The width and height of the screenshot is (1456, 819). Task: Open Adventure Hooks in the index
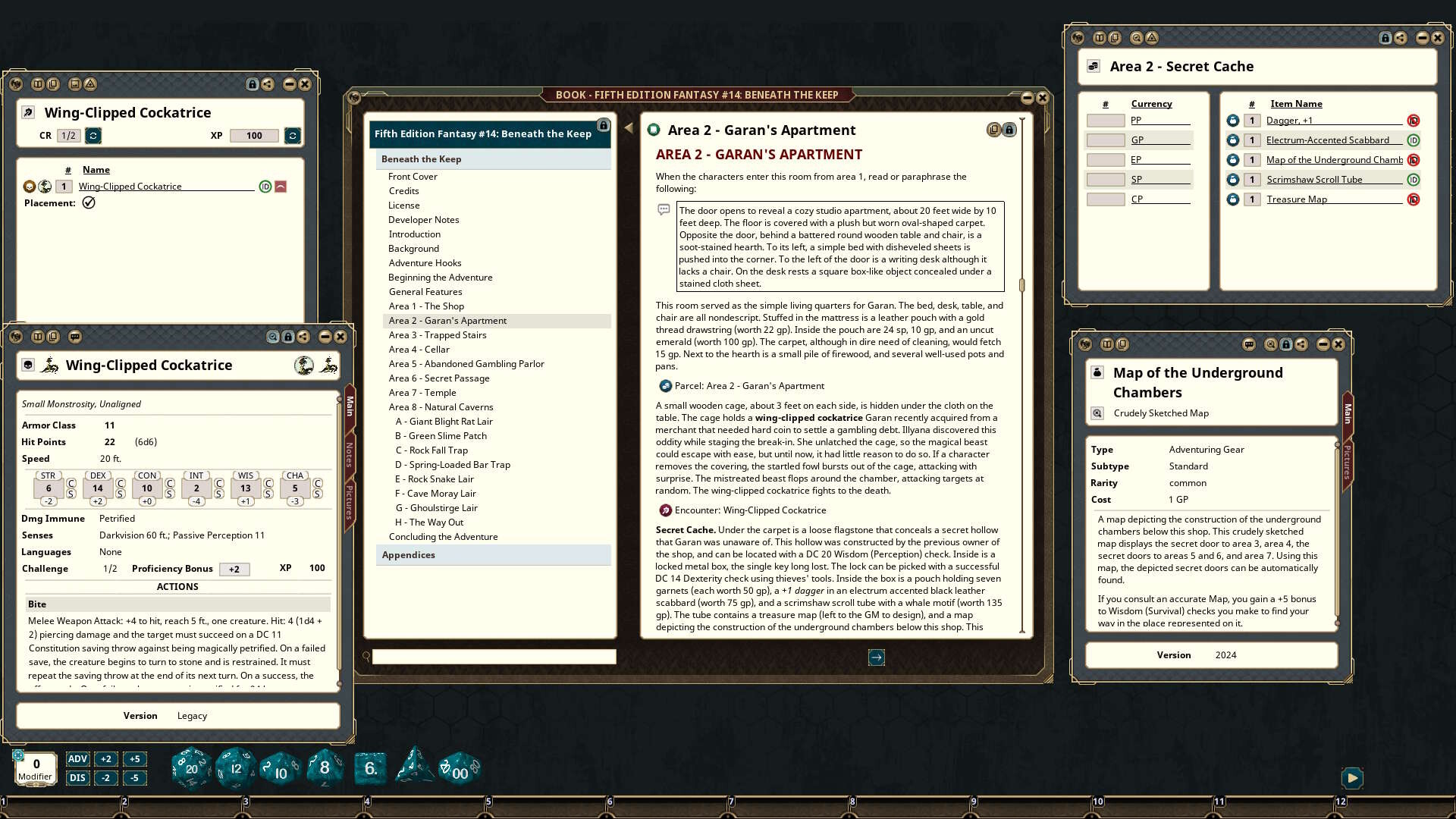click(425, 263)
